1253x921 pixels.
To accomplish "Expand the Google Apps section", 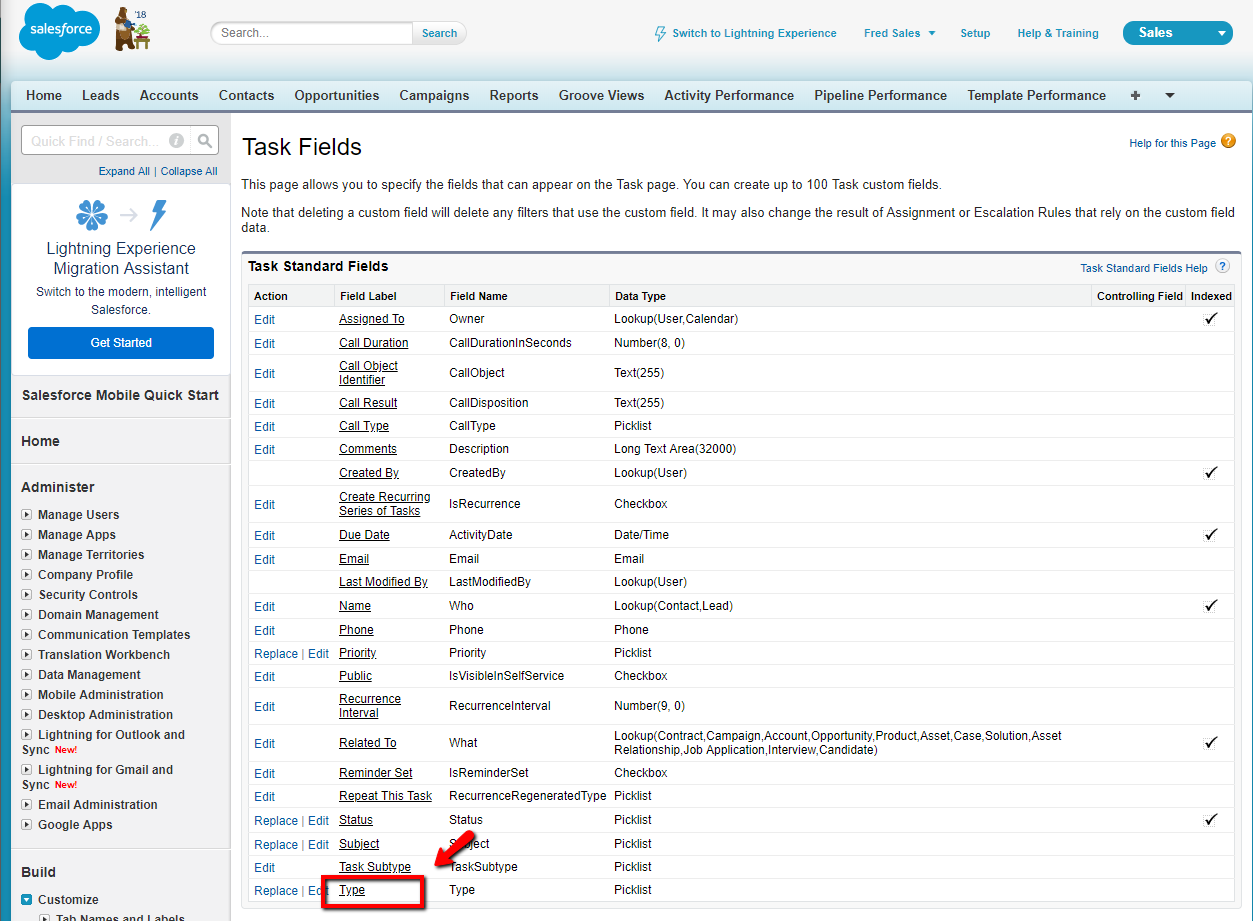I will point(27,825).
